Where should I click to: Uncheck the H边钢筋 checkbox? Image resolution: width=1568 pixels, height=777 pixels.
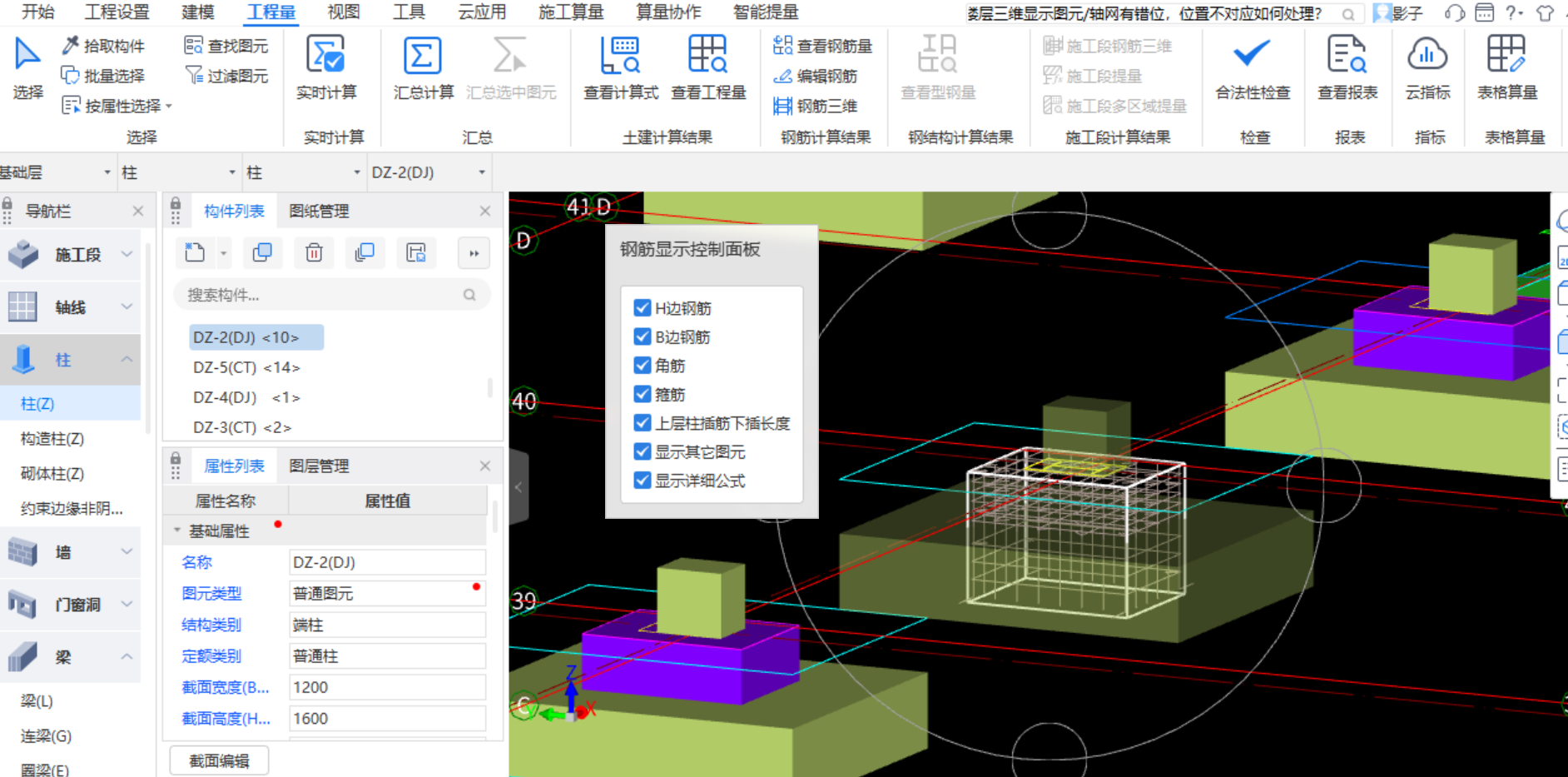[642, 308]
